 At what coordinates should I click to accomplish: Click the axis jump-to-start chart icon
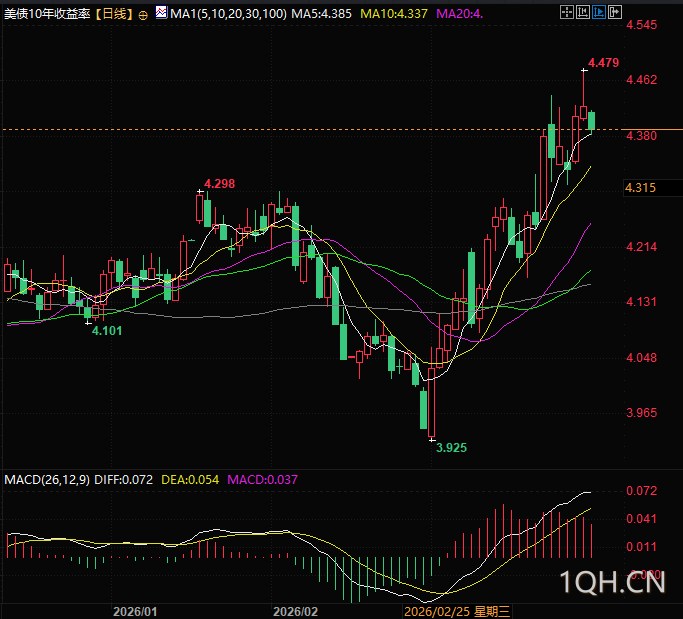583,12
